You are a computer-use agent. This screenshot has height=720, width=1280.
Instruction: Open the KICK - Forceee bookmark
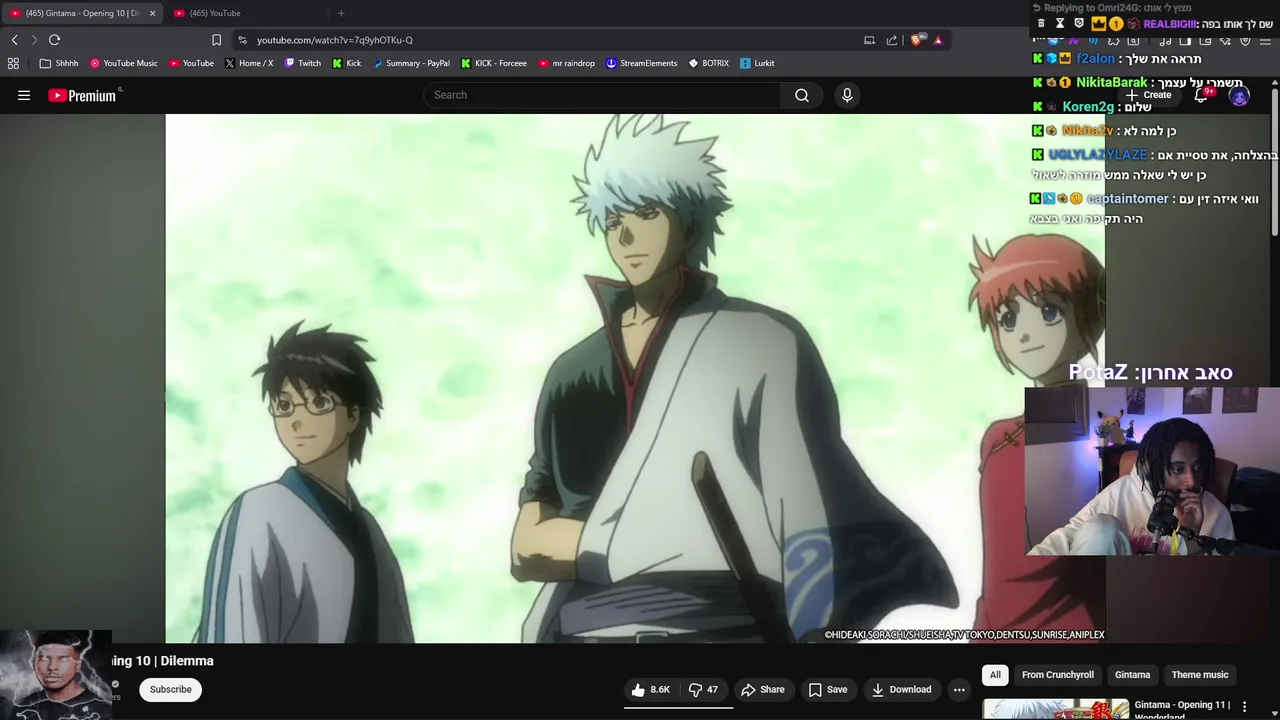tap(494, 63)
